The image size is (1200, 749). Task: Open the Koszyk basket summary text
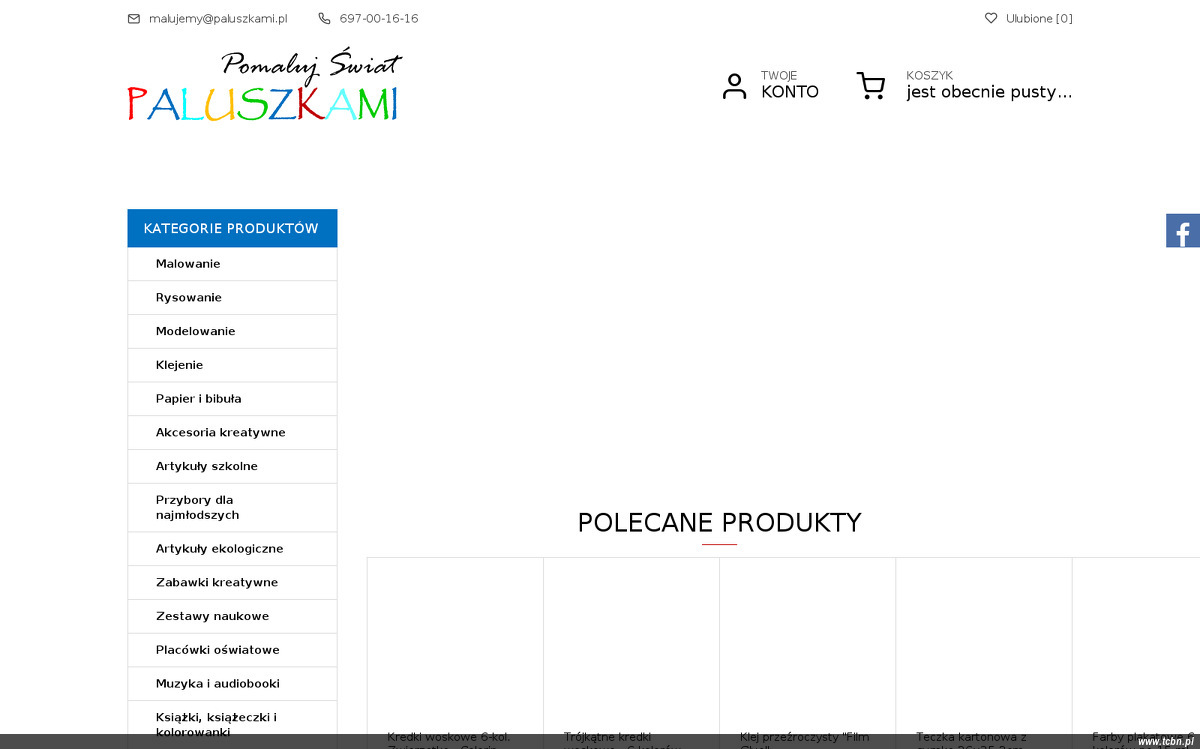[989, 85]
